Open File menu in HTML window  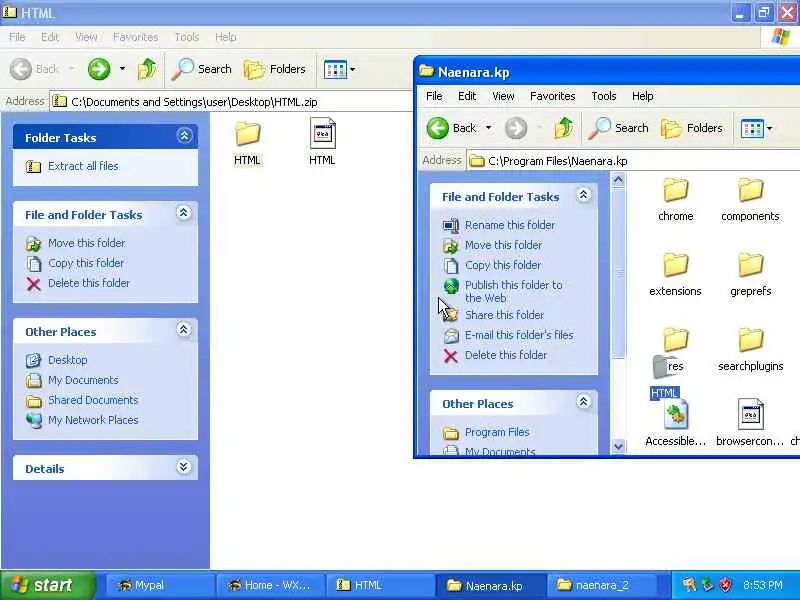(x=17, y=37)
